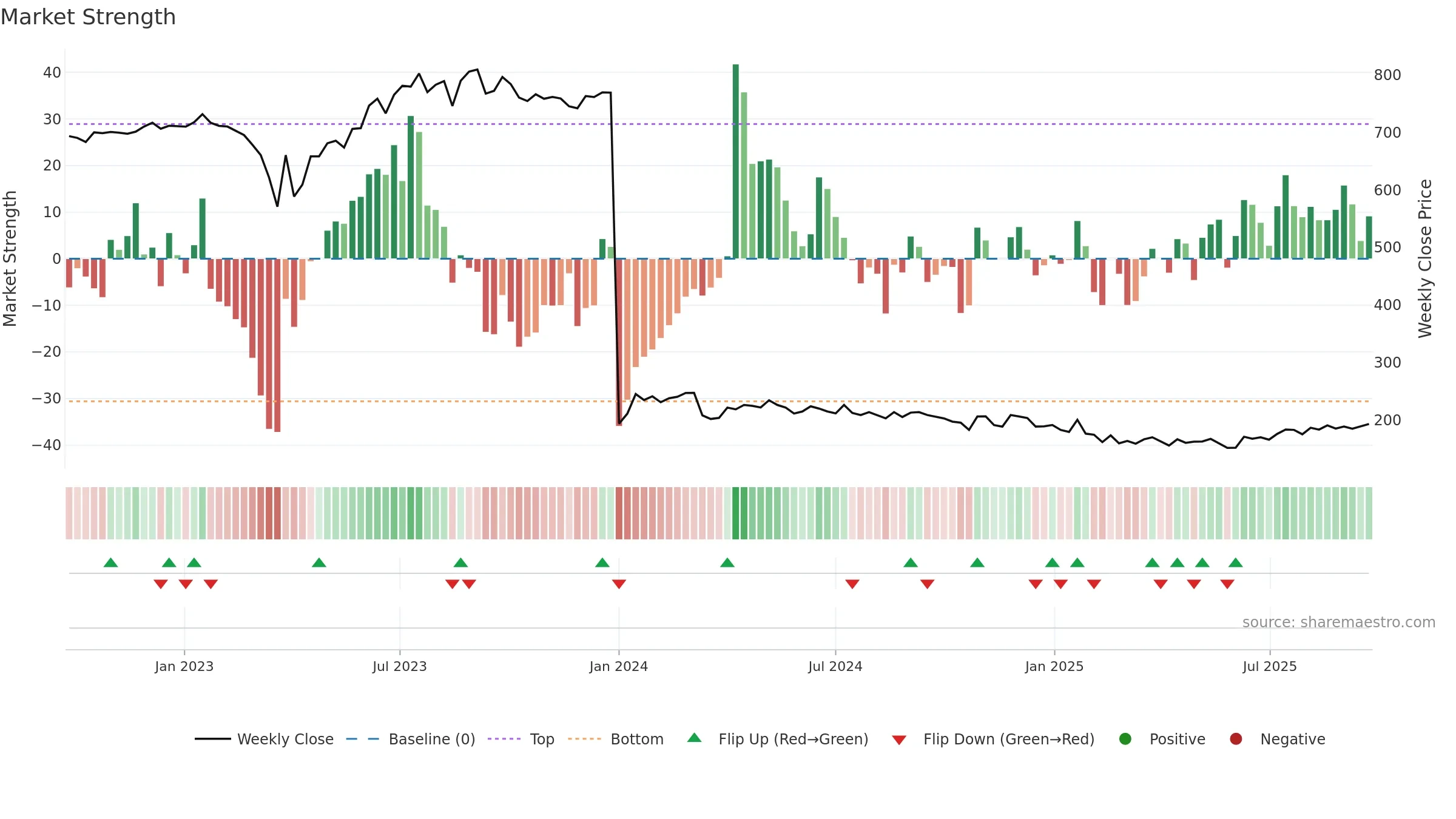Click the purple dotted Top legend line

(504, 739)
